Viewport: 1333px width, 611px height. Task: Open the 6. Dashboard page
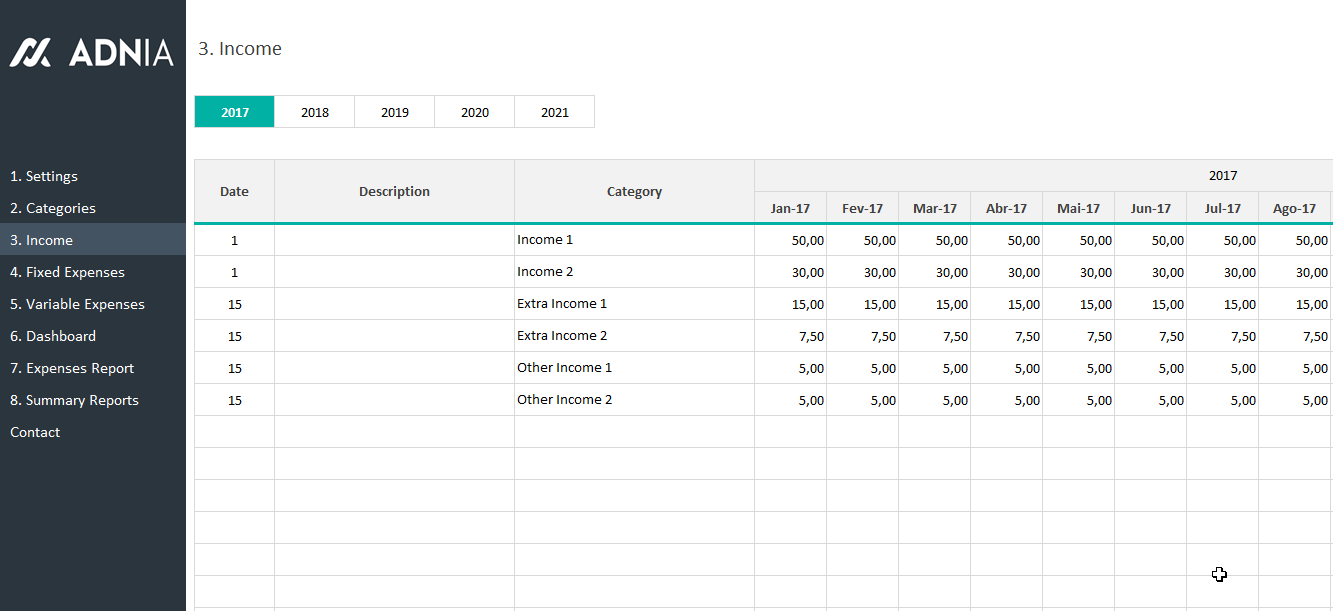coord(53,336)
